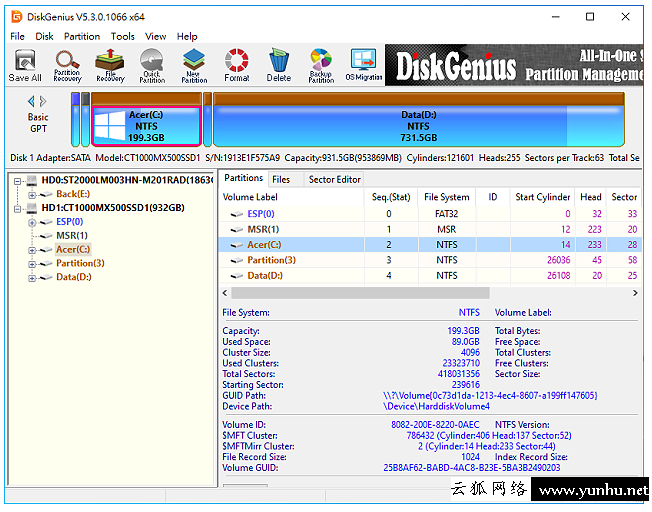Click the Data(D:) drive icon in the table
The width and height of the screenshot is (652, 512).
237,276
